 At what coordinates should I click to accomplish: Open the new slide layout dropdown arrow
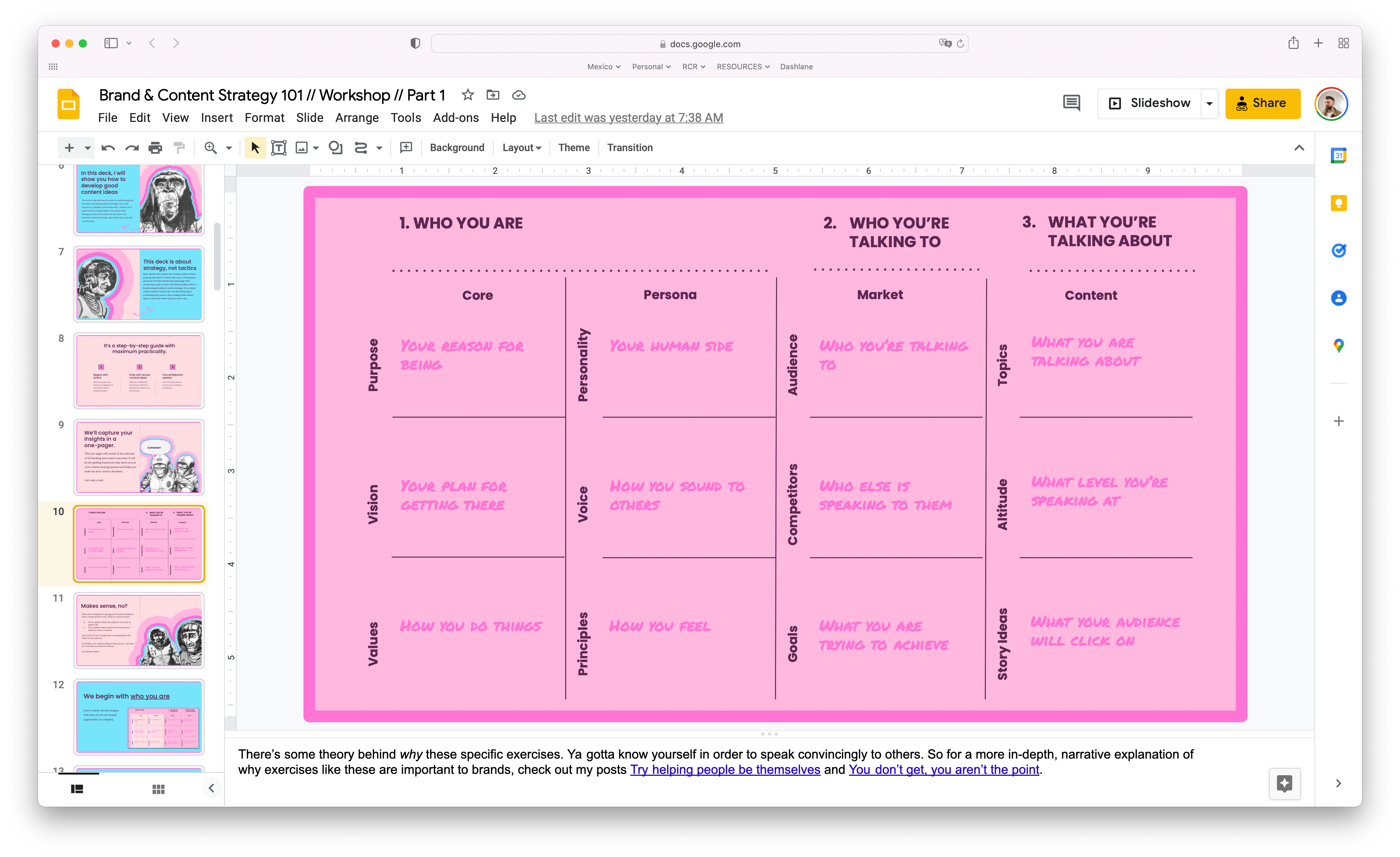88,148
